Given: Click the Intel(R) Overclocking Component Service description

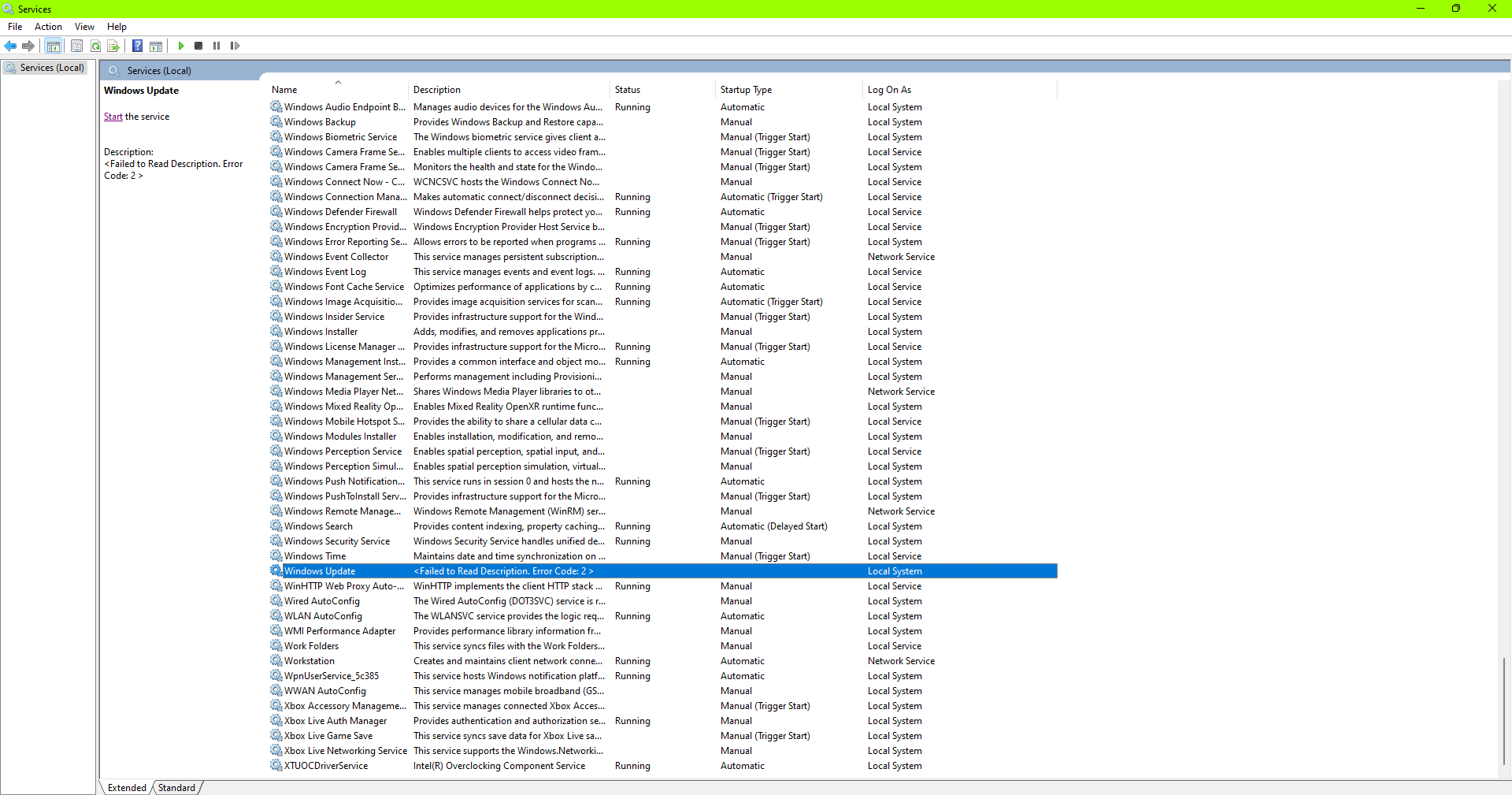Looking at the screenshot, I should [x=499, y=766].
